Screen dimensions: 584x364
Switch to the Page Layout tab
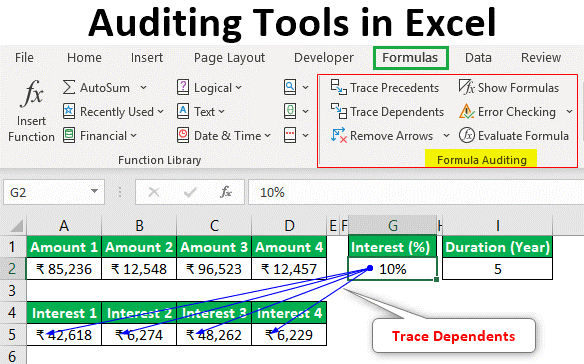[x=229, y=58]
